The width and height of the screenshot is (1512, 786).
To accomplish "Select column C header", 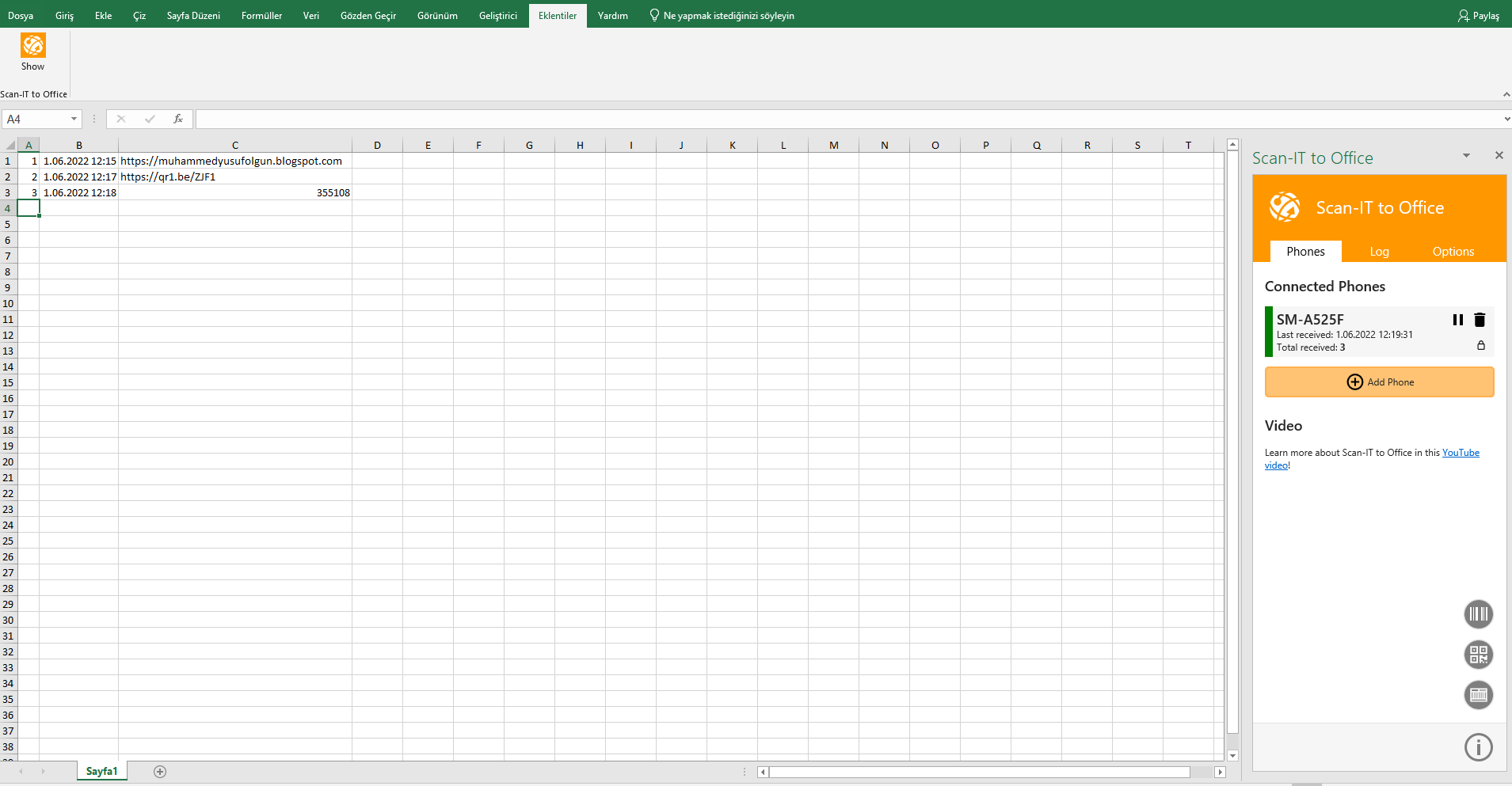I will tap(235, 145).
